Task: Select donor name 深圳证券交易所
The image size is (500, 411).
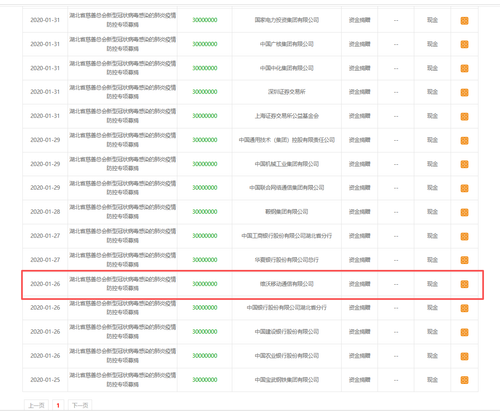Action: (x=287, y=92)
